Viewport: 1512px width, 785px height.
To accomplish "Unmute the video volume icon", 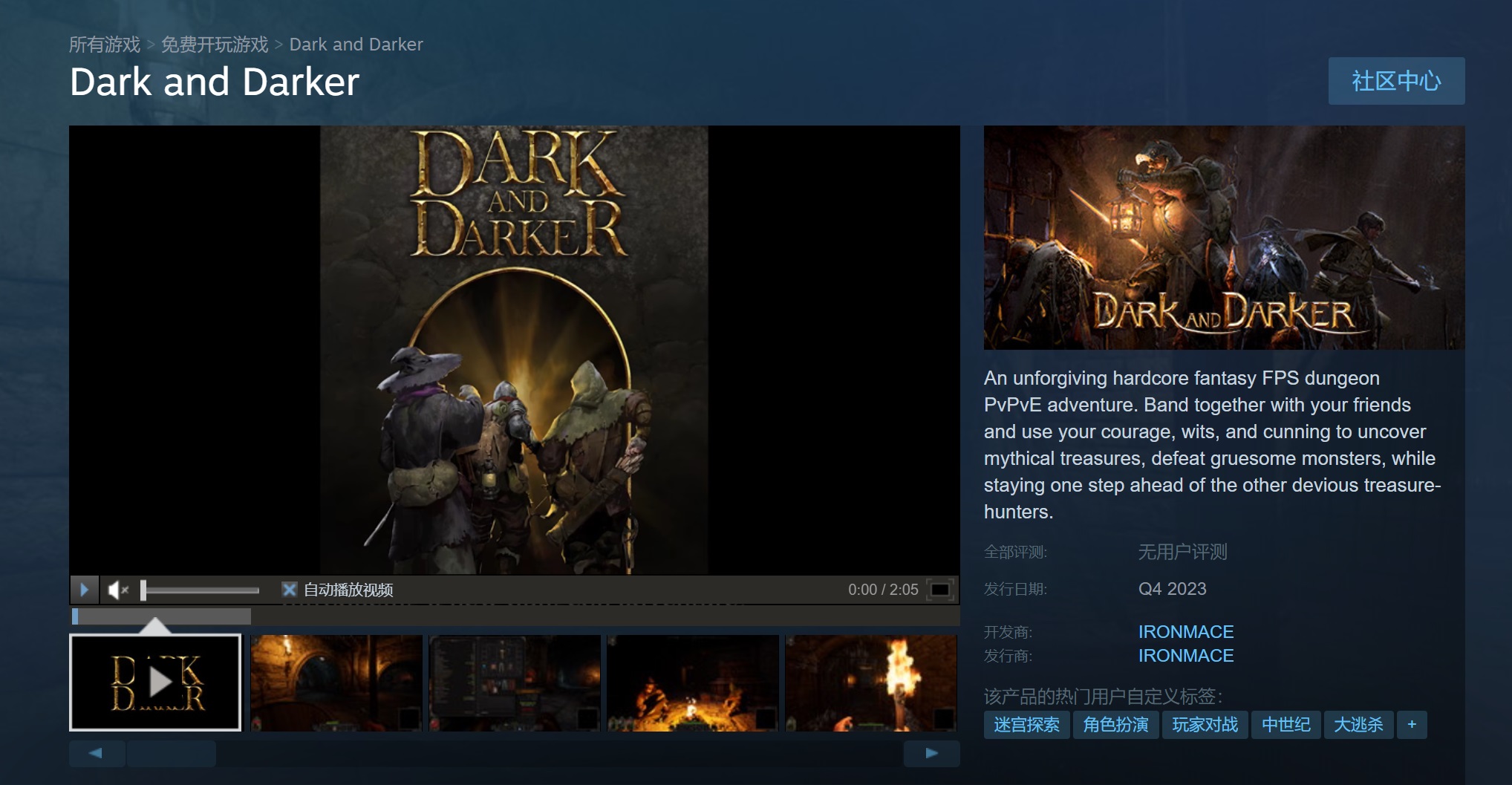I will click(x=119, y=590).
